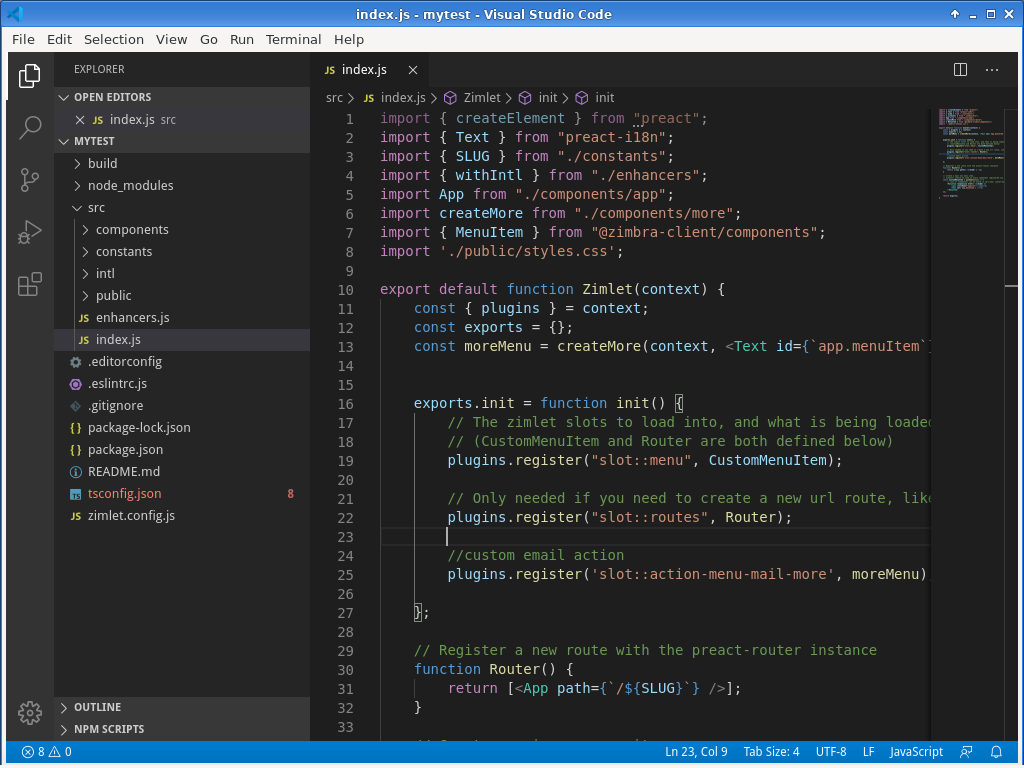This screenshot has width=1024, height=768.
Task: Change Tab Size: 4 indentation setting
Action: [771, 752]
